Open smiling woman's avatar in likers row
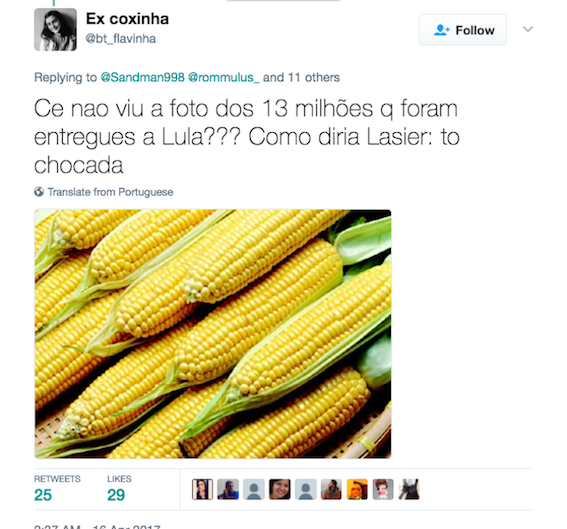This screenshot has width=567, height=529. (280, 489)
